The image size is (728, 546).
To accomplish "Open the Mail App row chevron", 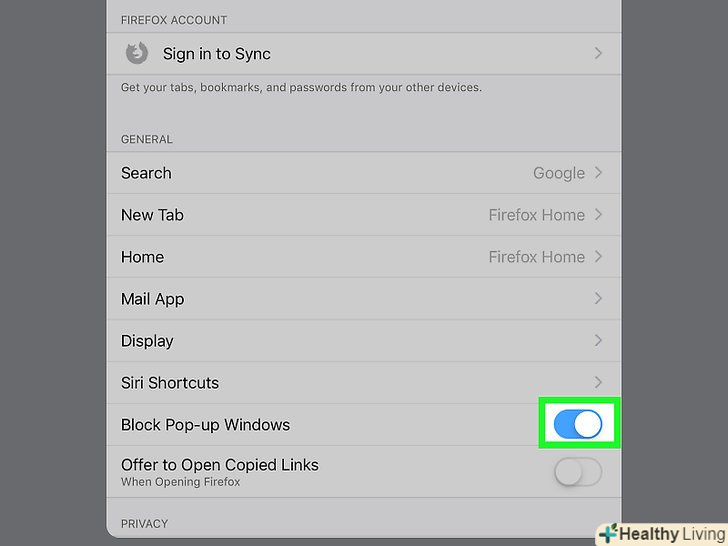I will pyautogui.click(x=598, y=299).
